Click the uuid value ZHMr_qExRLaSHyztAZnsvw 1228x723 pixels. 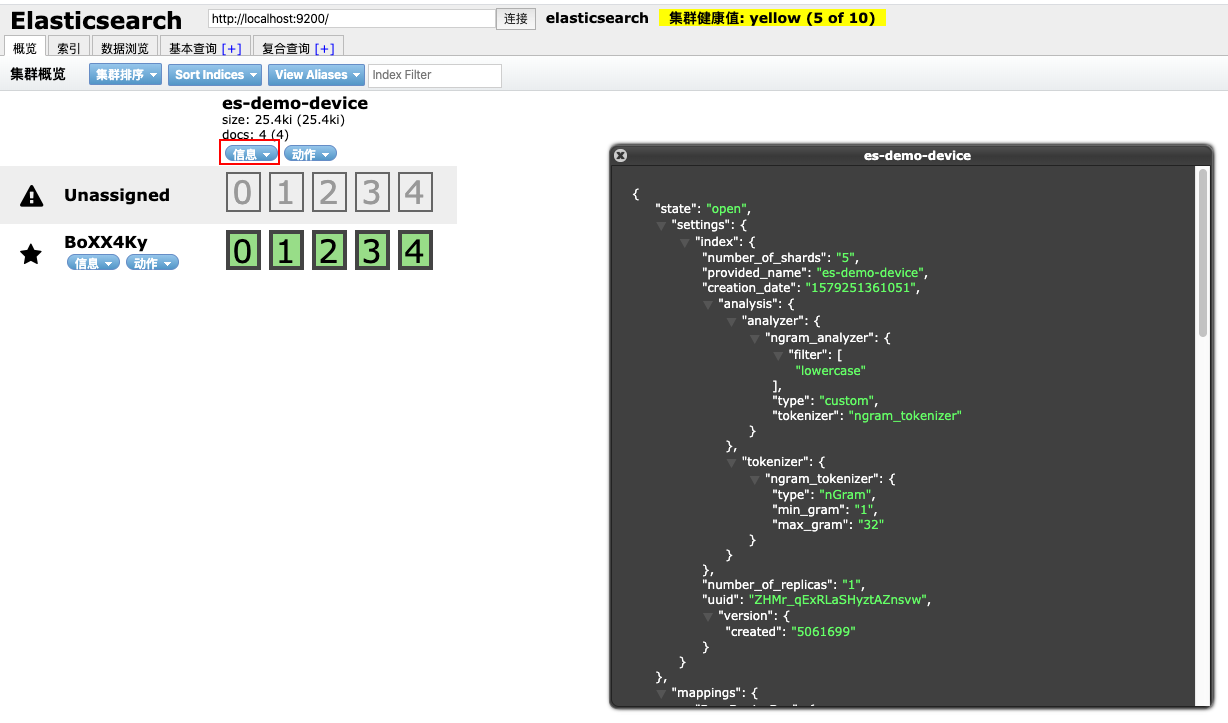click(840, 600)
